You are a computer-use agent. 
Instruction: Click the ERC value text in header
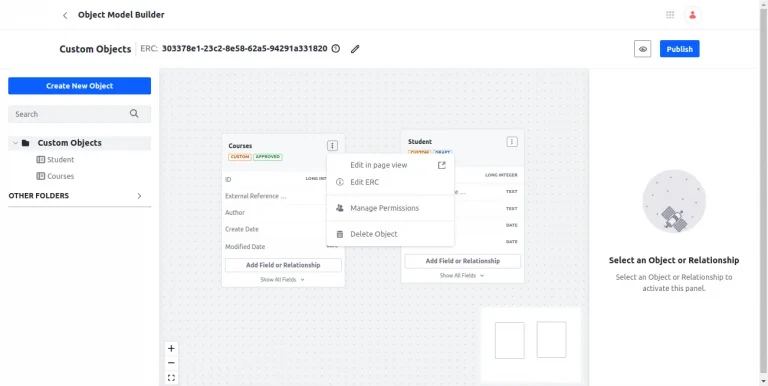244,48
